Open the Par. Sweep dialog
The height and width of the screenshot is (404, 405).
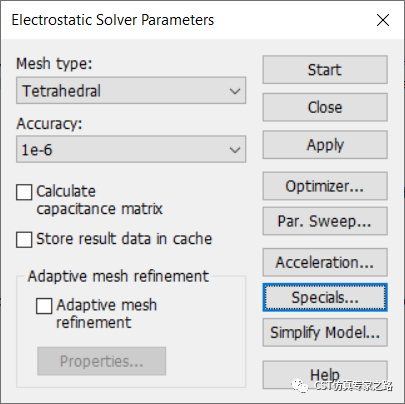[325, 221]
